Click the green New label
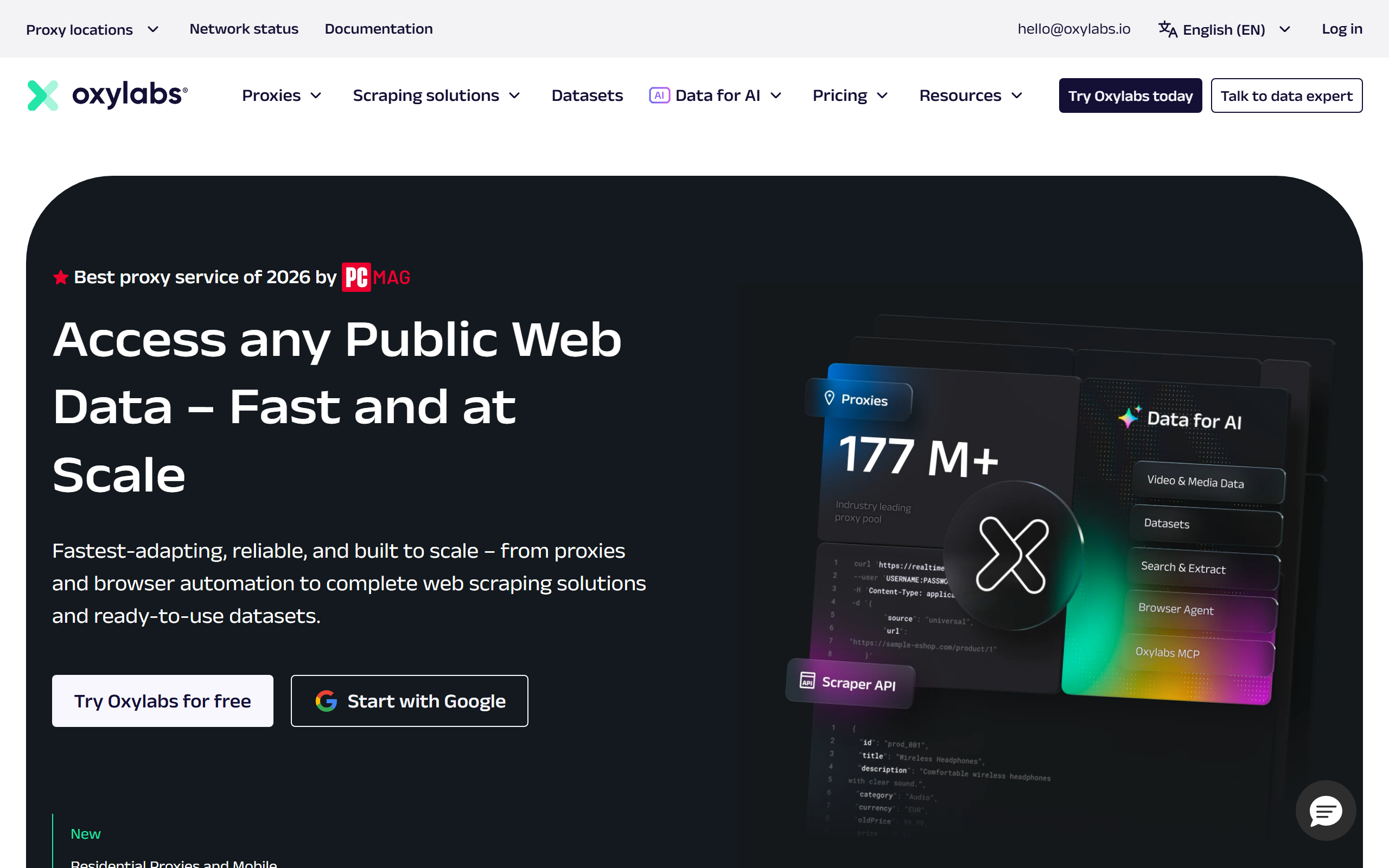Screen dimensions: 1389x868 pyautogui.click(x=86, y=834)
